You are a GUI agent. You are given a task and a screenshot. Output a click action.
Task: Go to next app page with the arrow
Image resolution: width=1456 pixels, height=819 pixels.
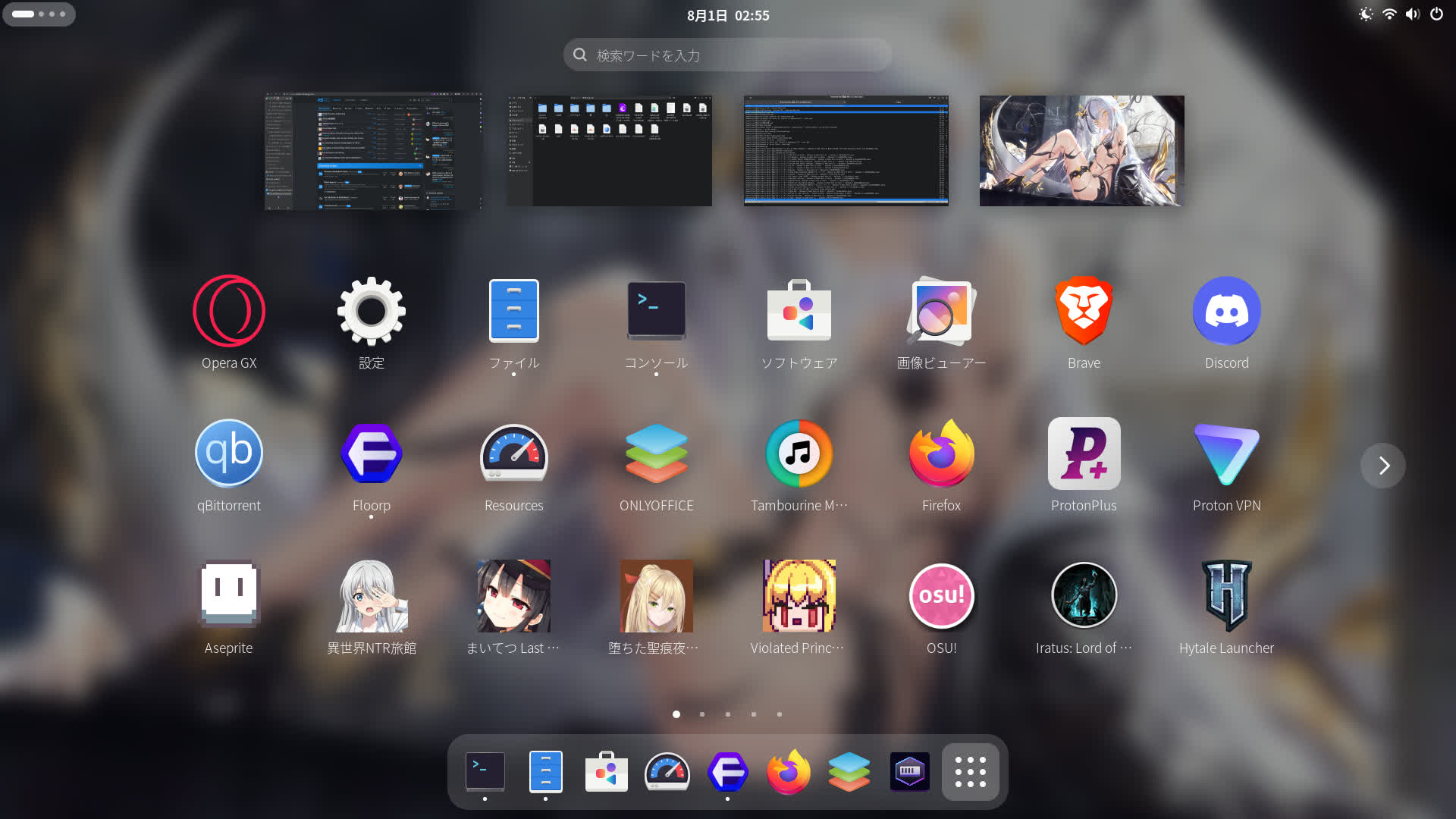pos(1383,466)
